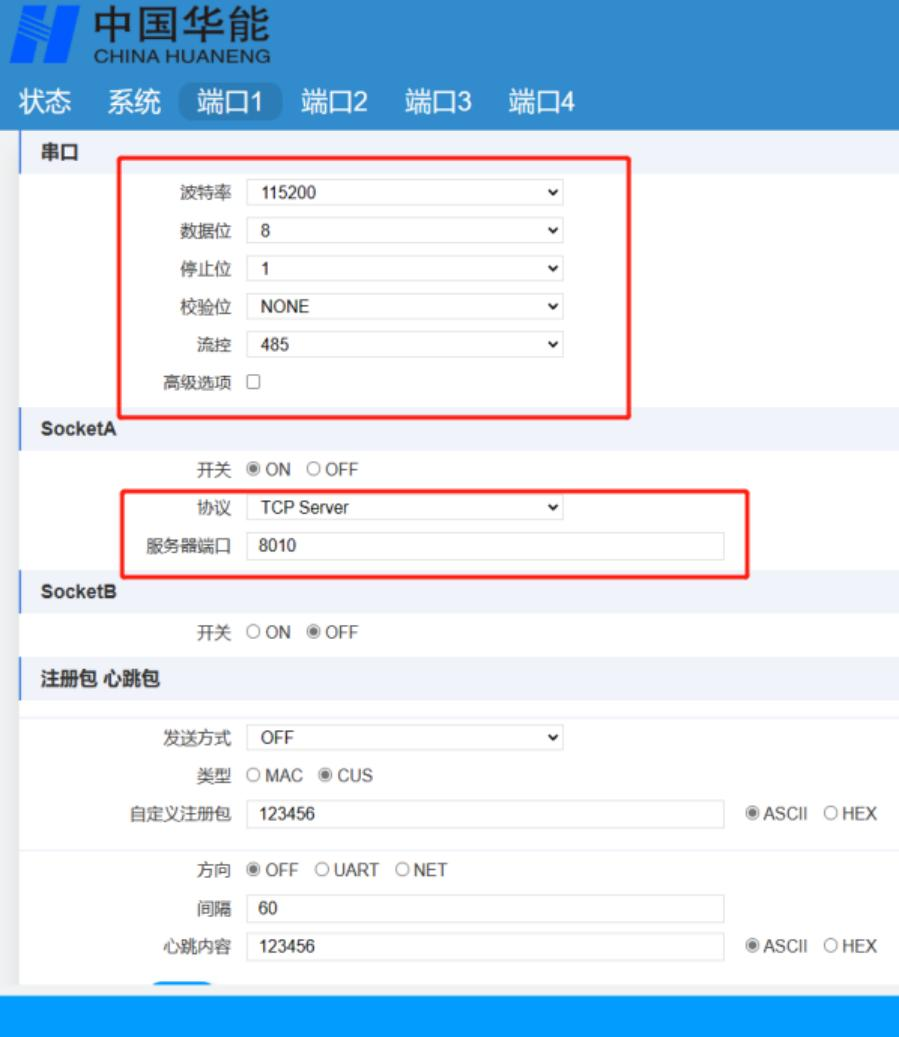Select HEX for 心跳内容 format
This screenshot has height=1037, width=899.
[831, 946]
